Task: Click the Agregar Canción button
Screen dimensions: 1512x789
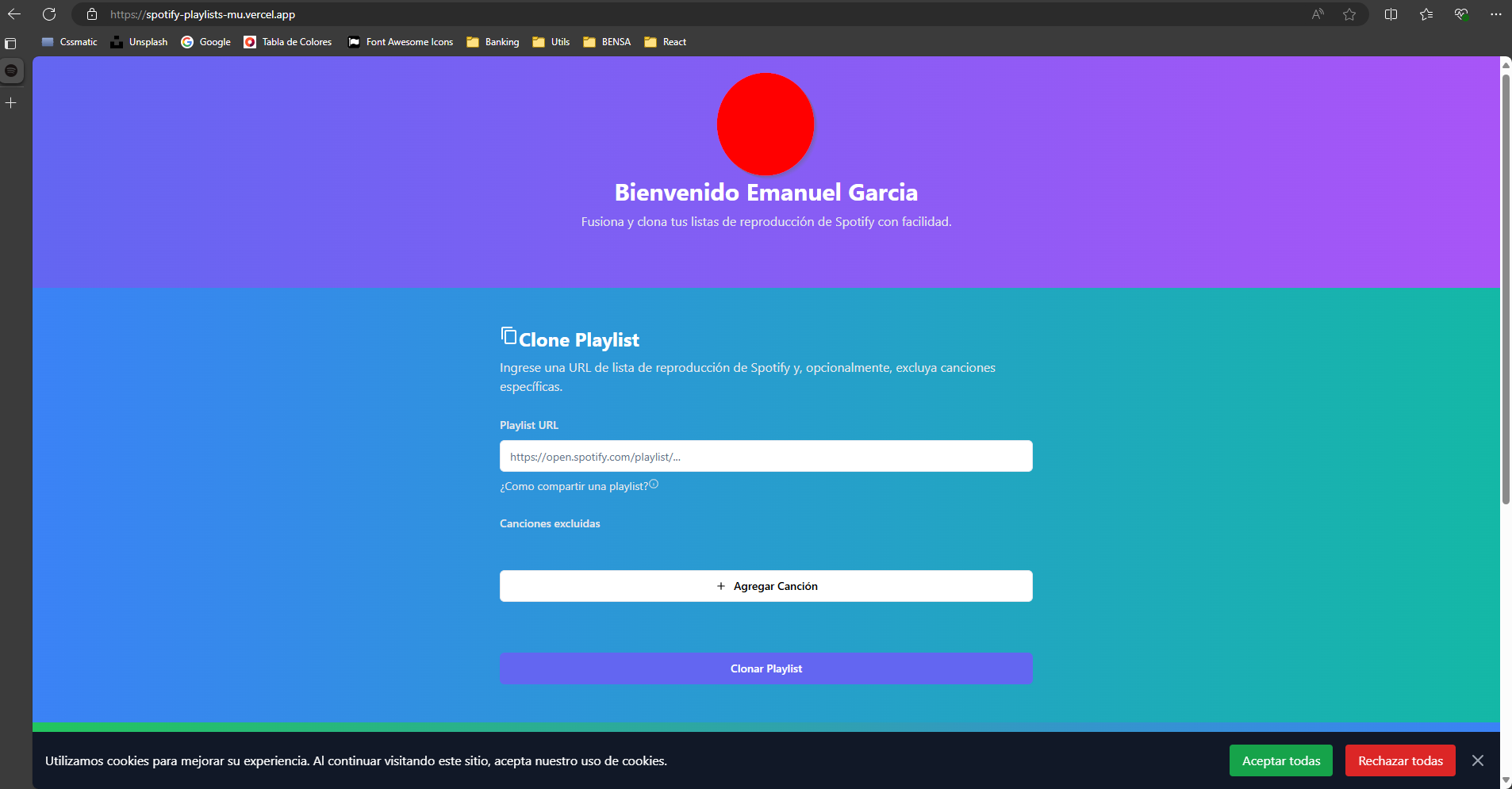Action: pos(766,586)
